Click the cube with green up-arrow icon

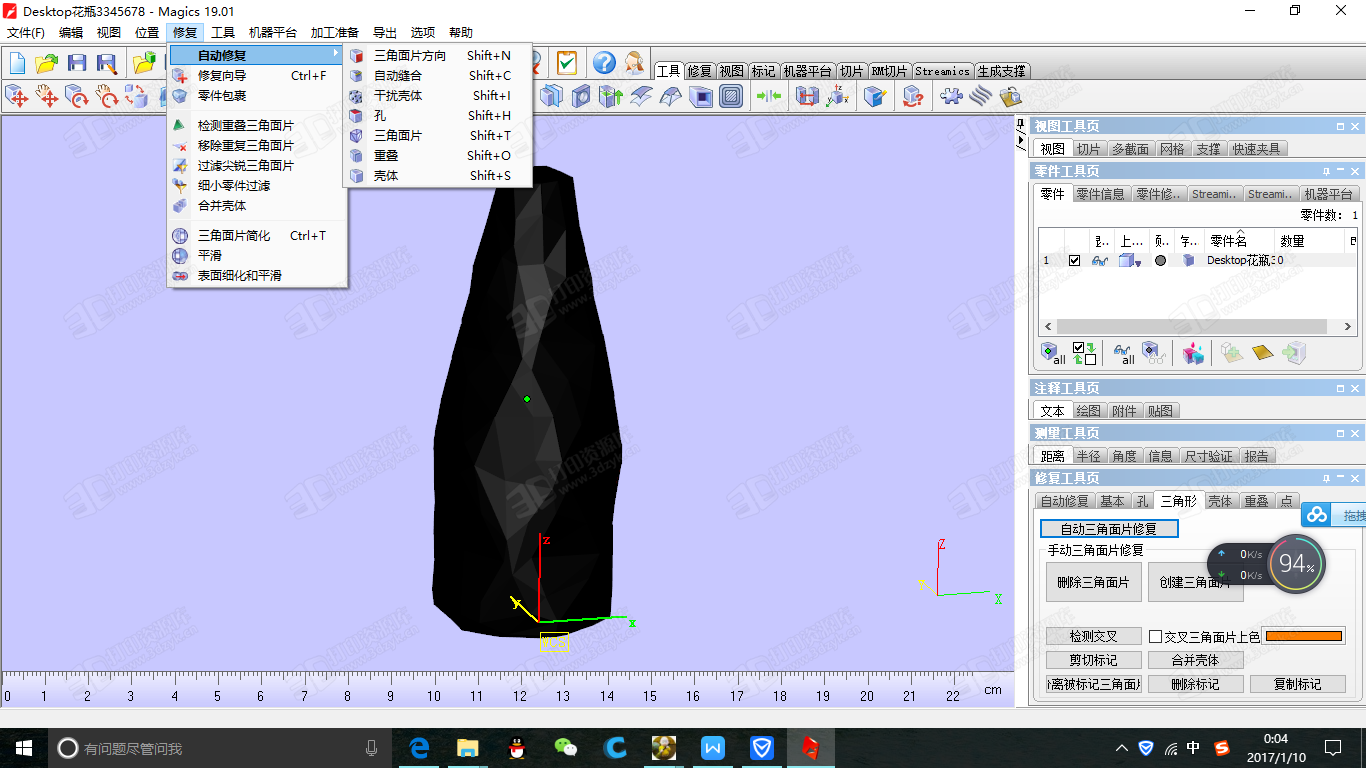[611, 96]
